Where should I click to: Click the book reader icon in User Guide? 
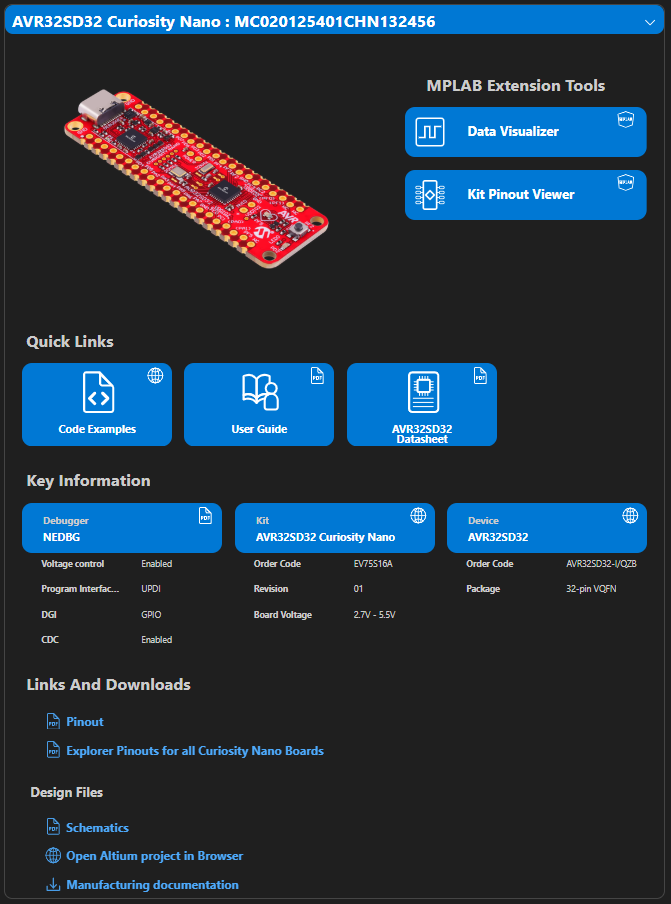pos(260,392)
